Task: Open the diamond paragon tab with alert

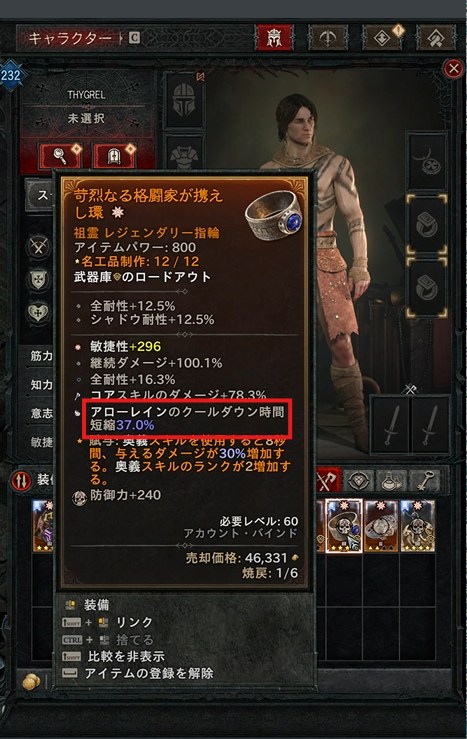Action: tap(382, 37)
